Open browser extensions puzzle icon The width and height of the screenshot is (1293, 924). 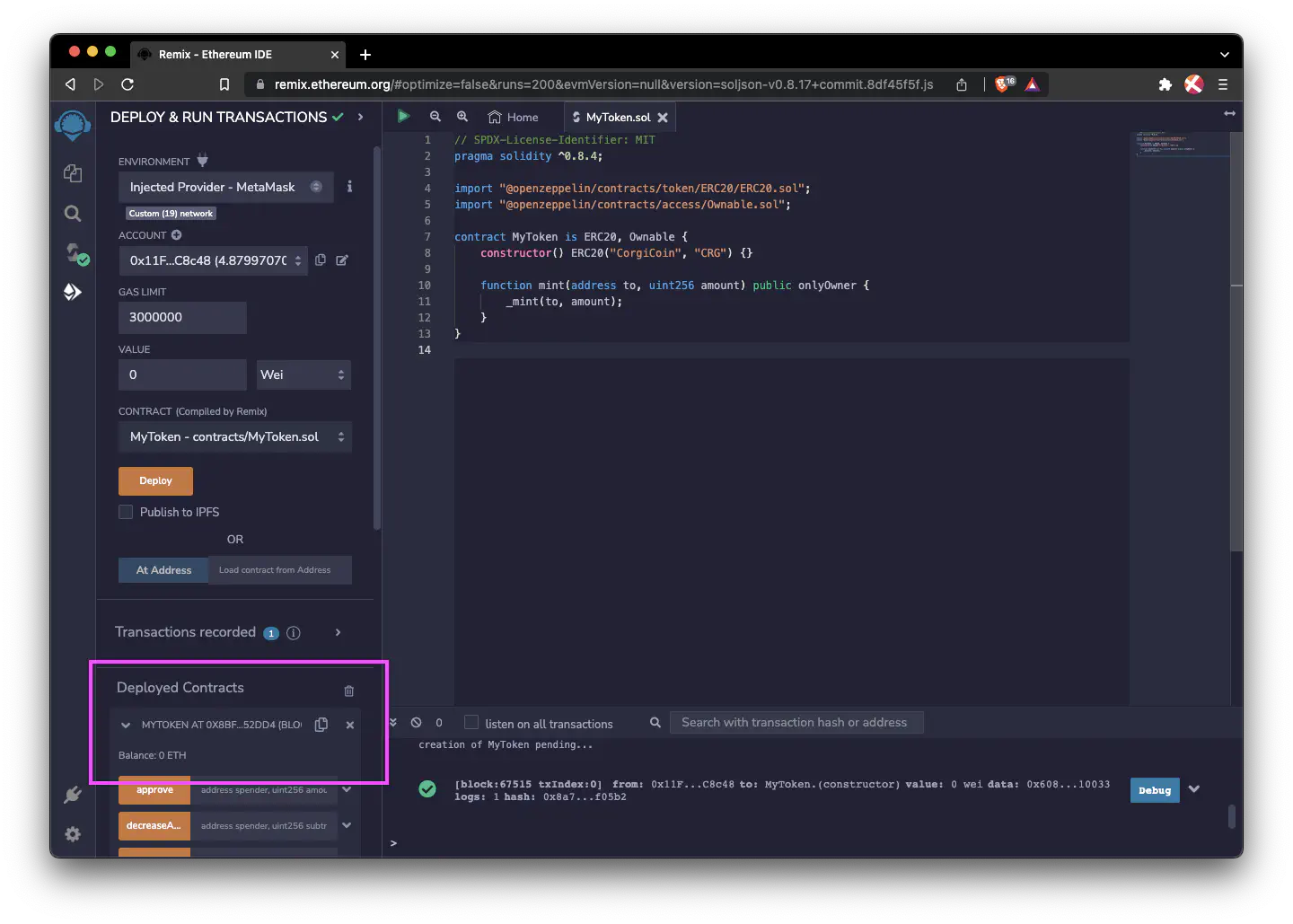[x=1165, y=84]
